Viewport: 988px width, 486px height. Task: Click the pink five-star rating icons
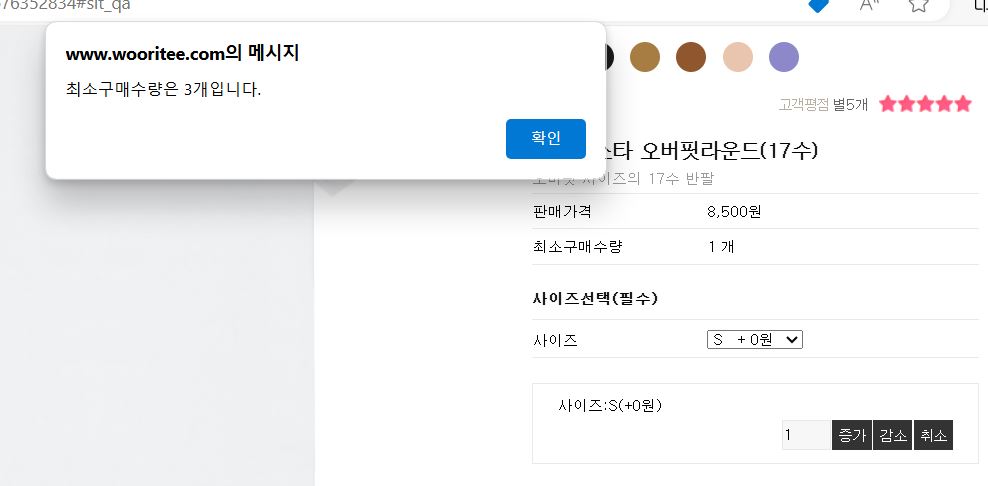[x=926, y=104]
